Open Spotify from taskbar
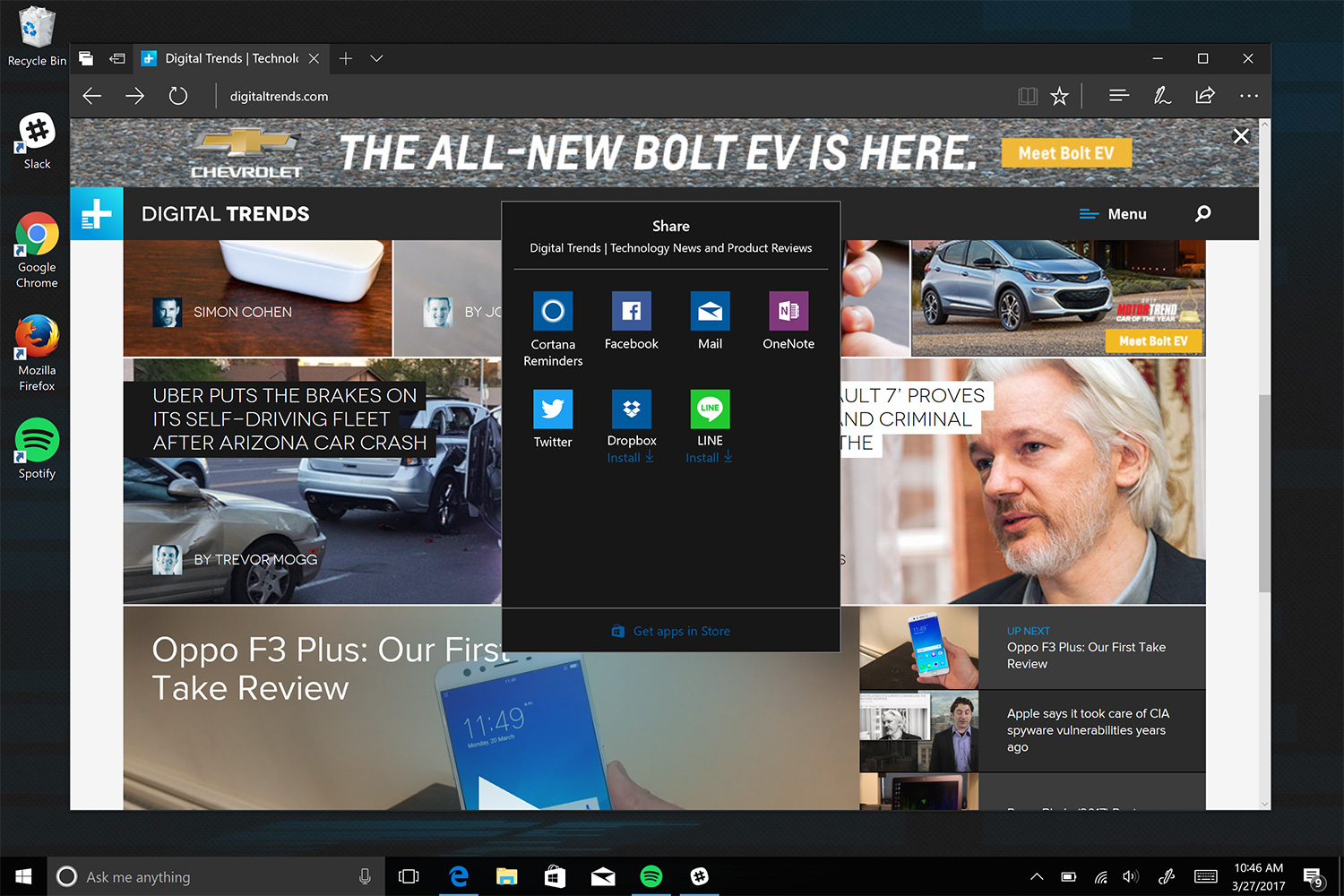Viewport: 1344px width, 896px height. [651, 876]
